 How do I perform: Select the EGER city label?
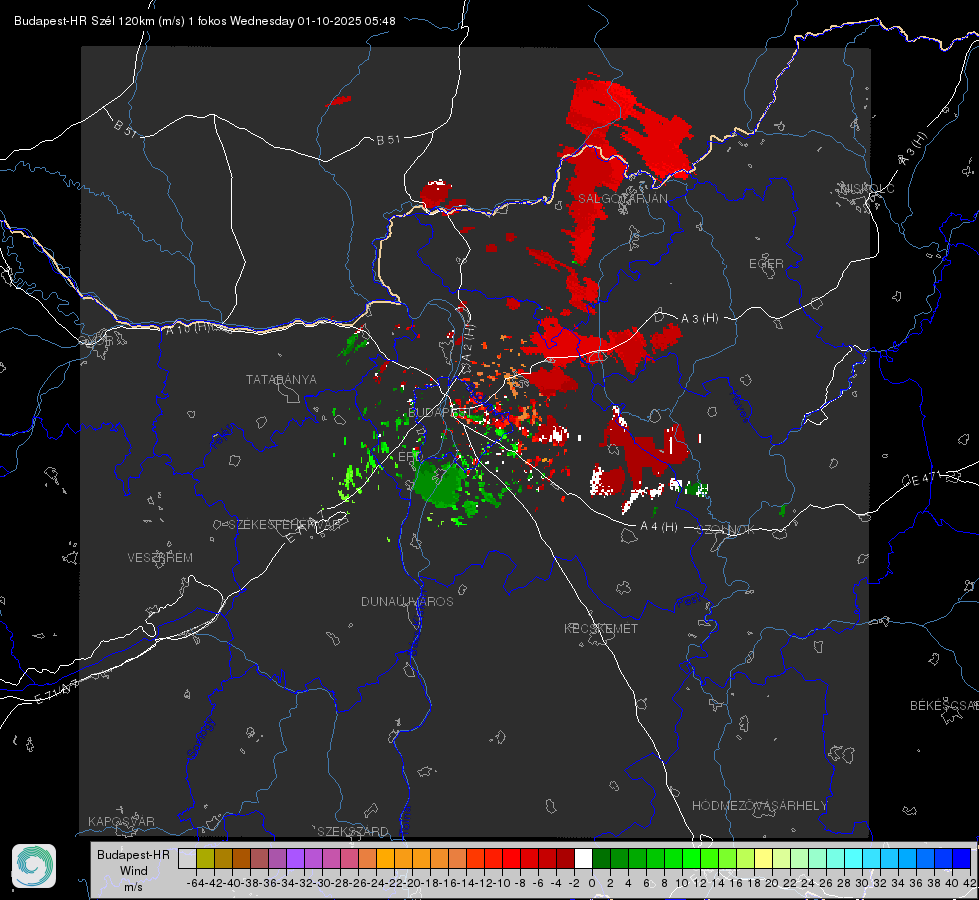(x=766, y=264)
